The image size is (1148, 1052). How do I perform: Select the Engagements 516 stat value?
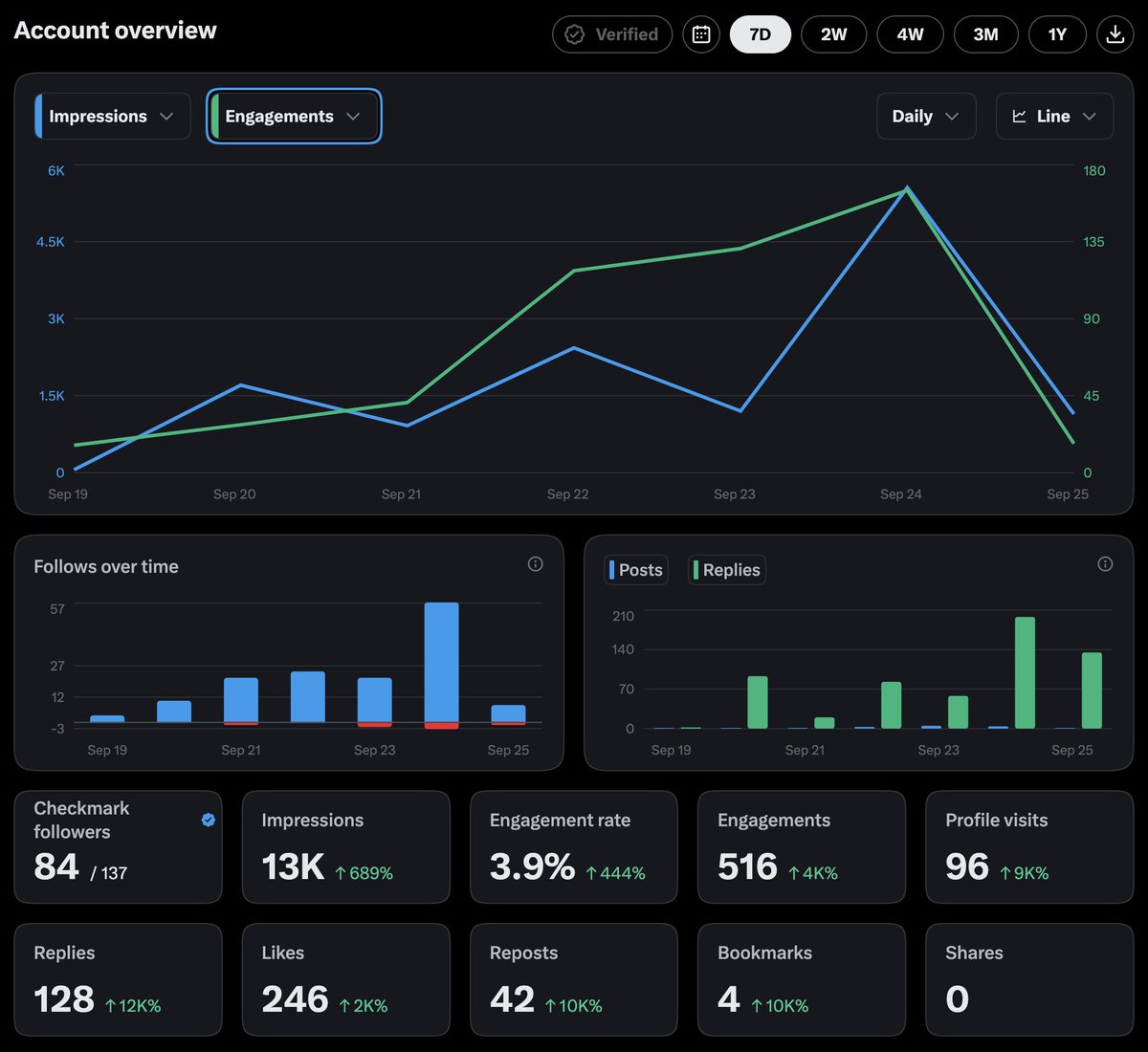coord(747,866)
